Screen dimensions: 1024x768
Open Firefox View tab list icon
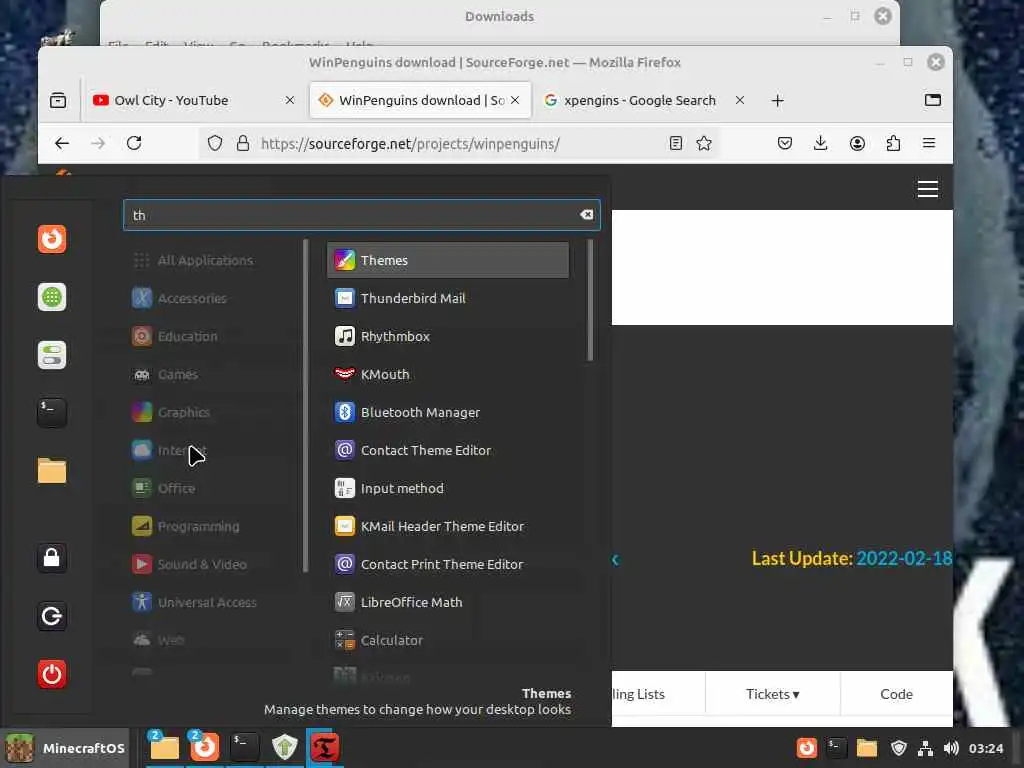pos(58,100)
